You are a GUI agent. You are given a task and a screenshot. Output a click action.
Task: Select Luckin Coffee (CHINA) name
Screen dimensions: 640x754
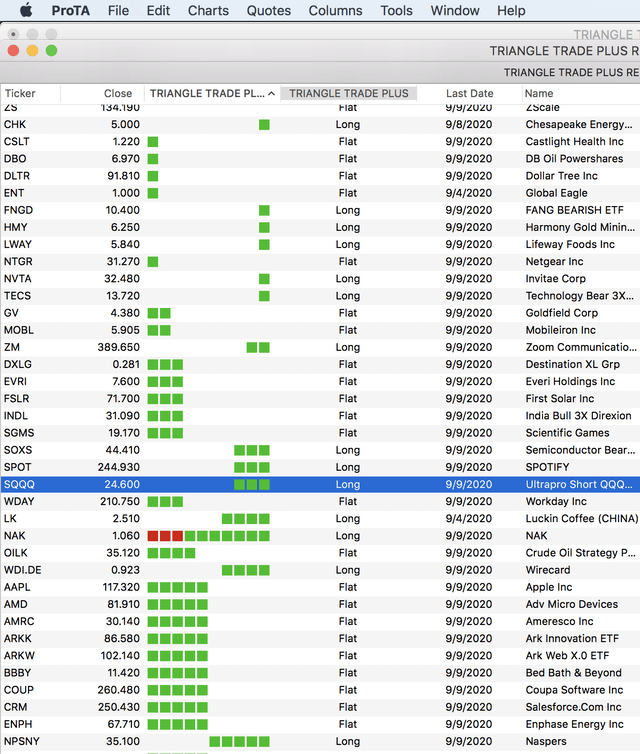click(x=582, y=519)
